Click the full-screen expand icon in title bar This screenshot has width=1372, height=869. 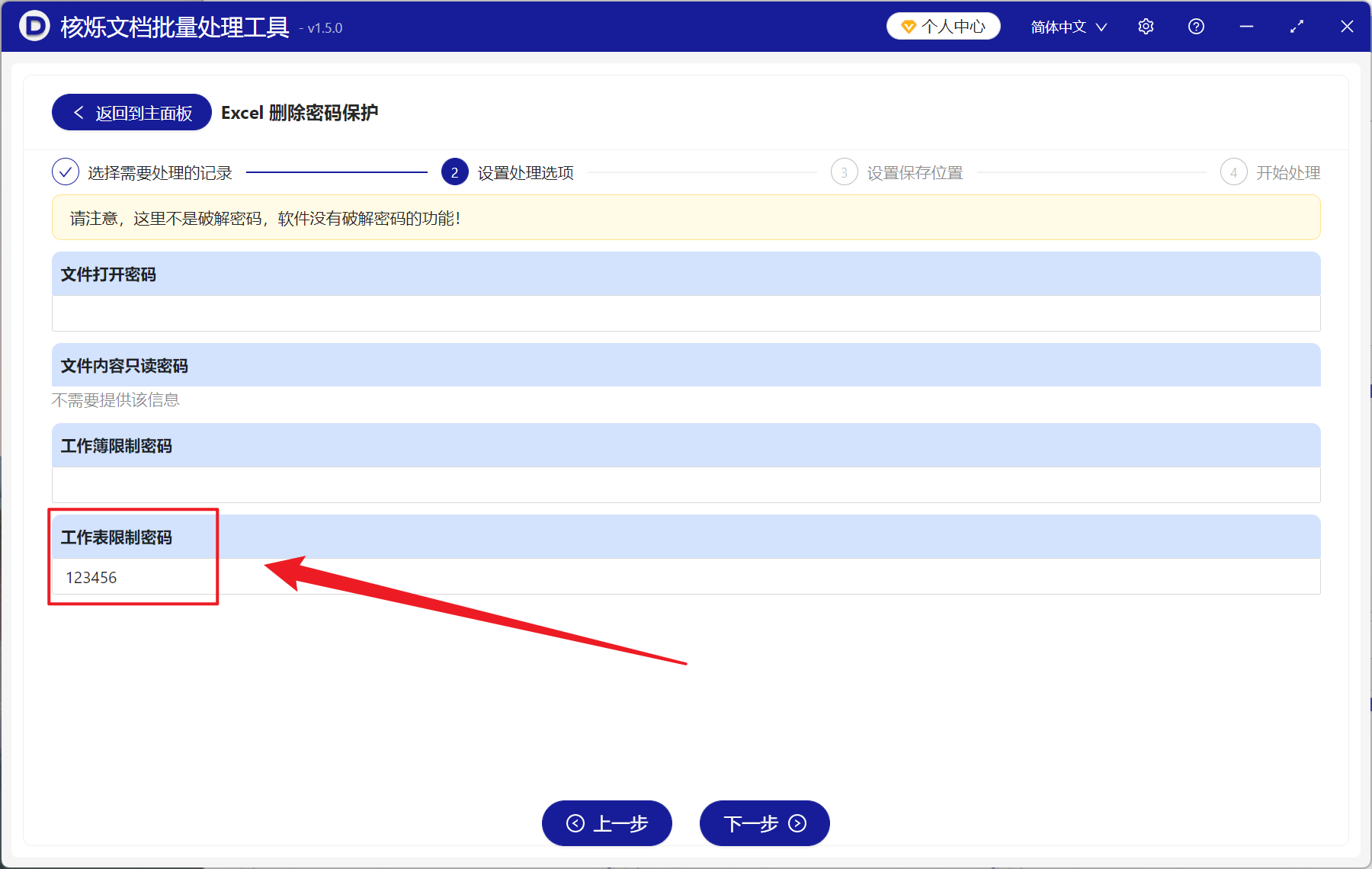pyautogui.click(x=1297, y=26)
